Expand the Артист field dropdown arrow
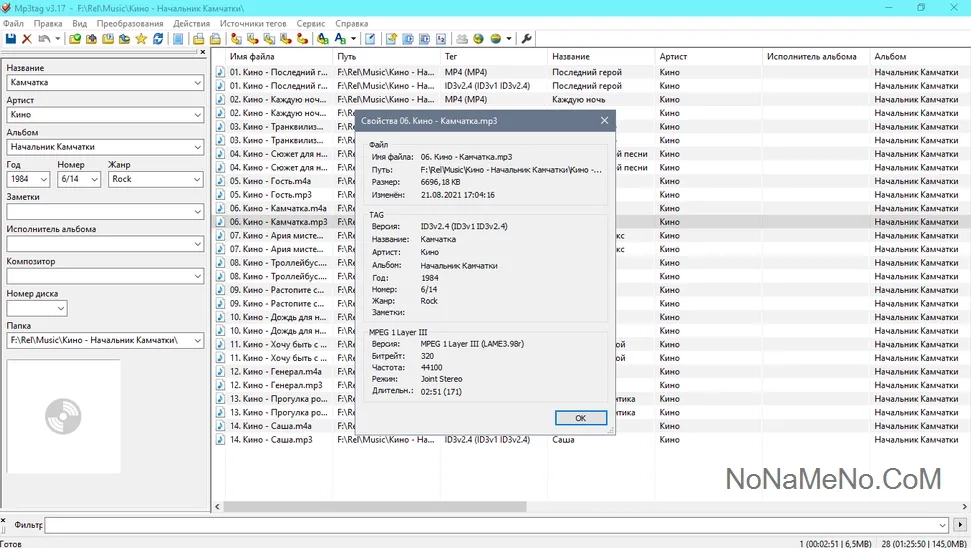Viewport: 971px width, 548px height. [197, 115]
